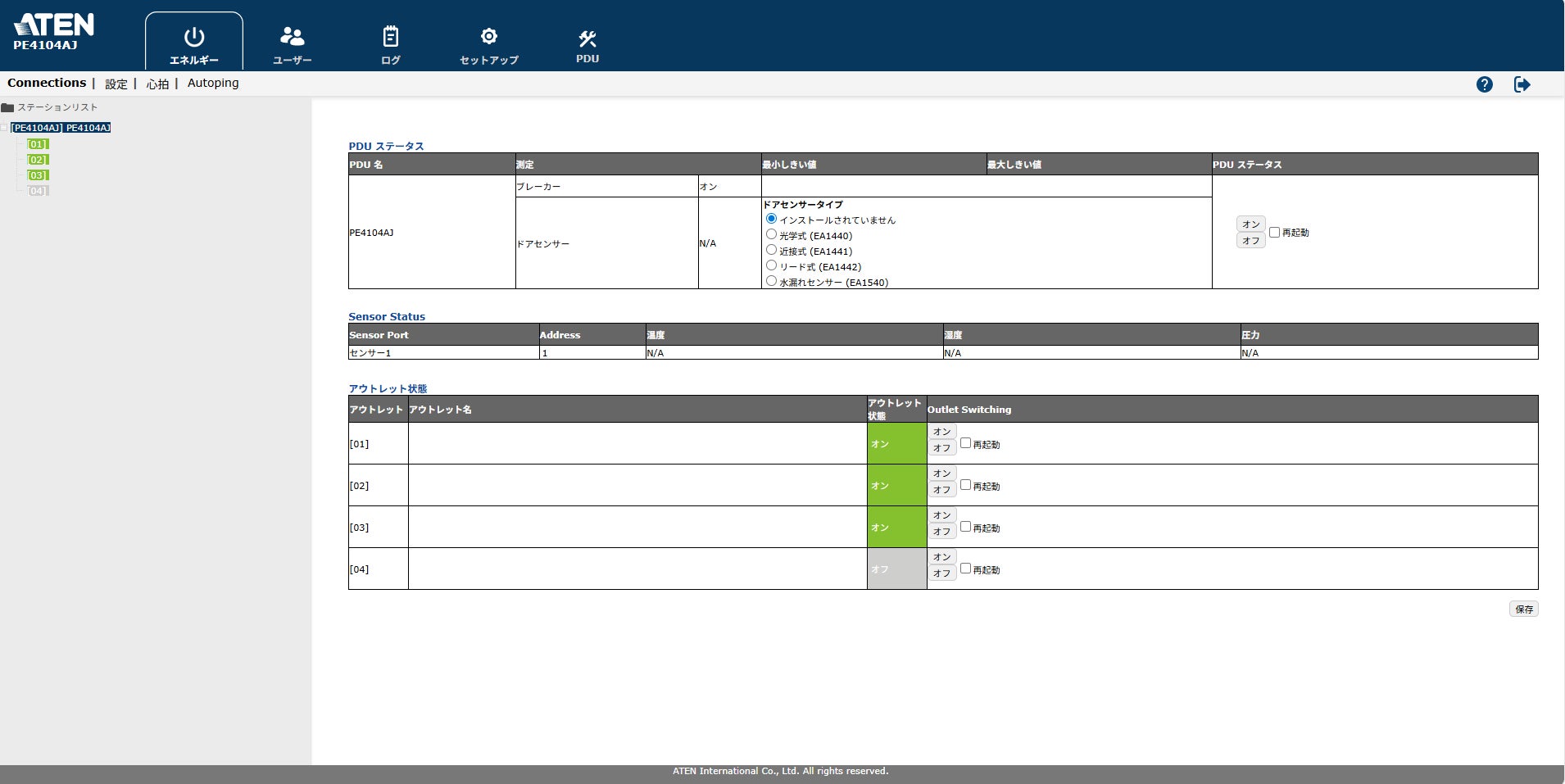The width and height of the screenshot is (1565, 784).
Task: Click オフ button for outlet [03]
Action: (941, 532)
